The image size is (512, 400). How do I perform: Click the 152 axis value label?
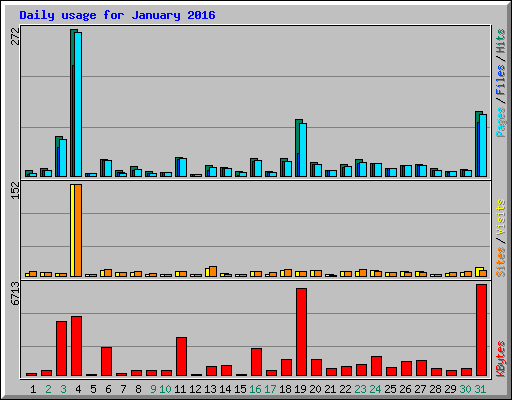(x=16, y=190)
